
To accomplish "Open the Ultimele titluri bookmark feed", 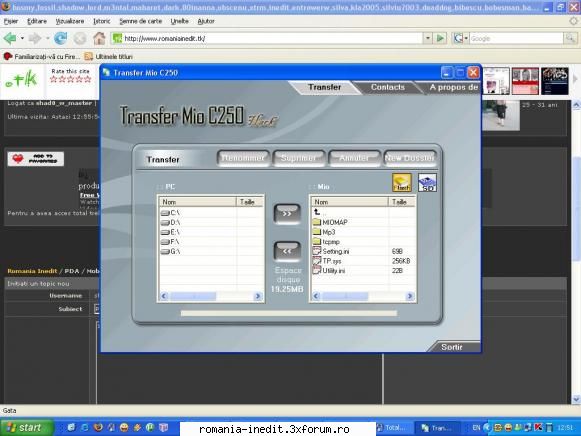I will 109,56.
